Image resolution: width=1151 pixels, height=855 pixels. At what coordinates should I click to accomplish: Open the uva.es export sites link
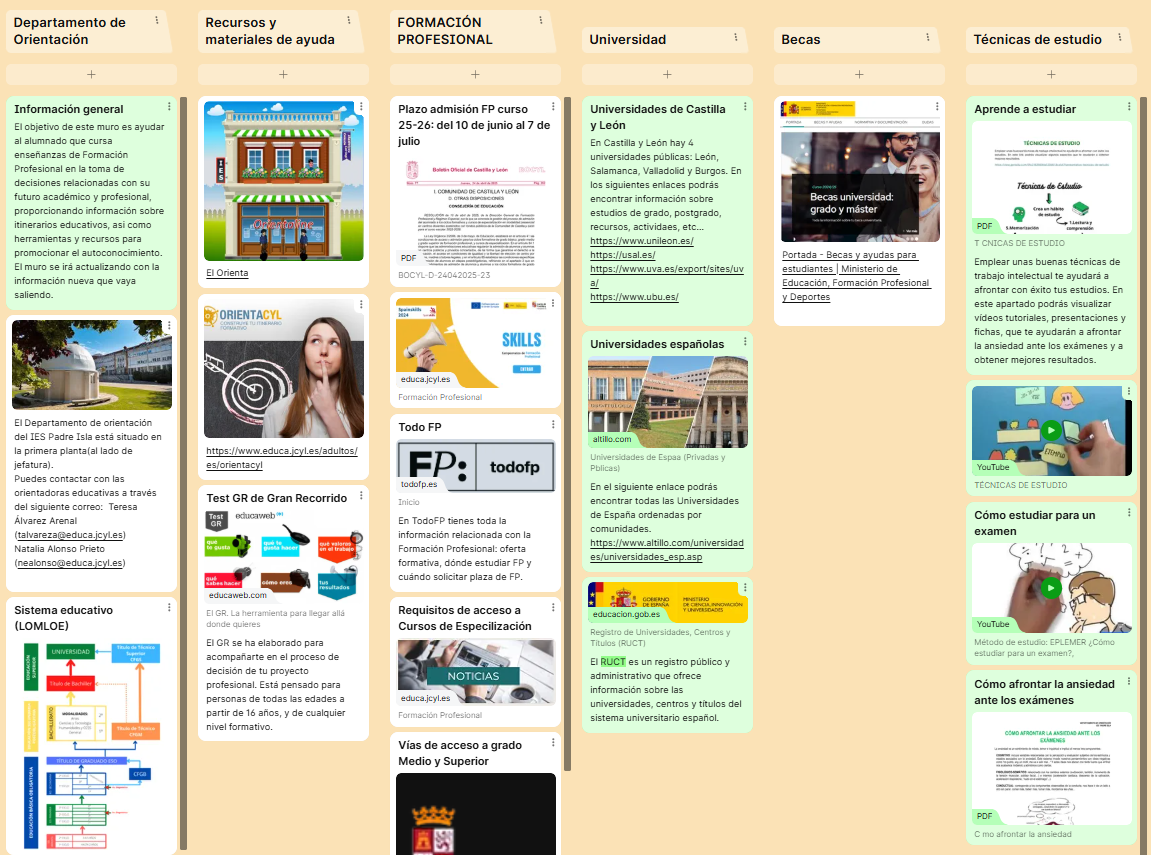coord(667,276)
